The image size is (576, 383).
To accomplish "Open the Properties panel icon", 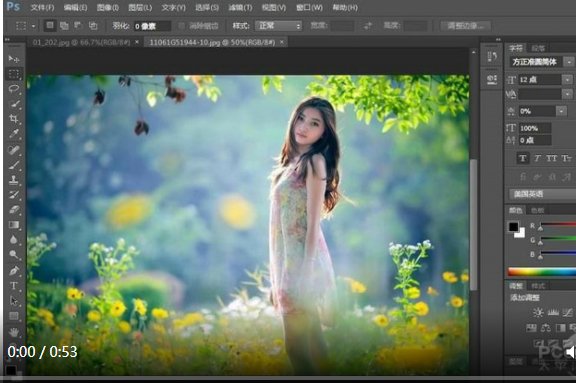I will pos(492,79).
